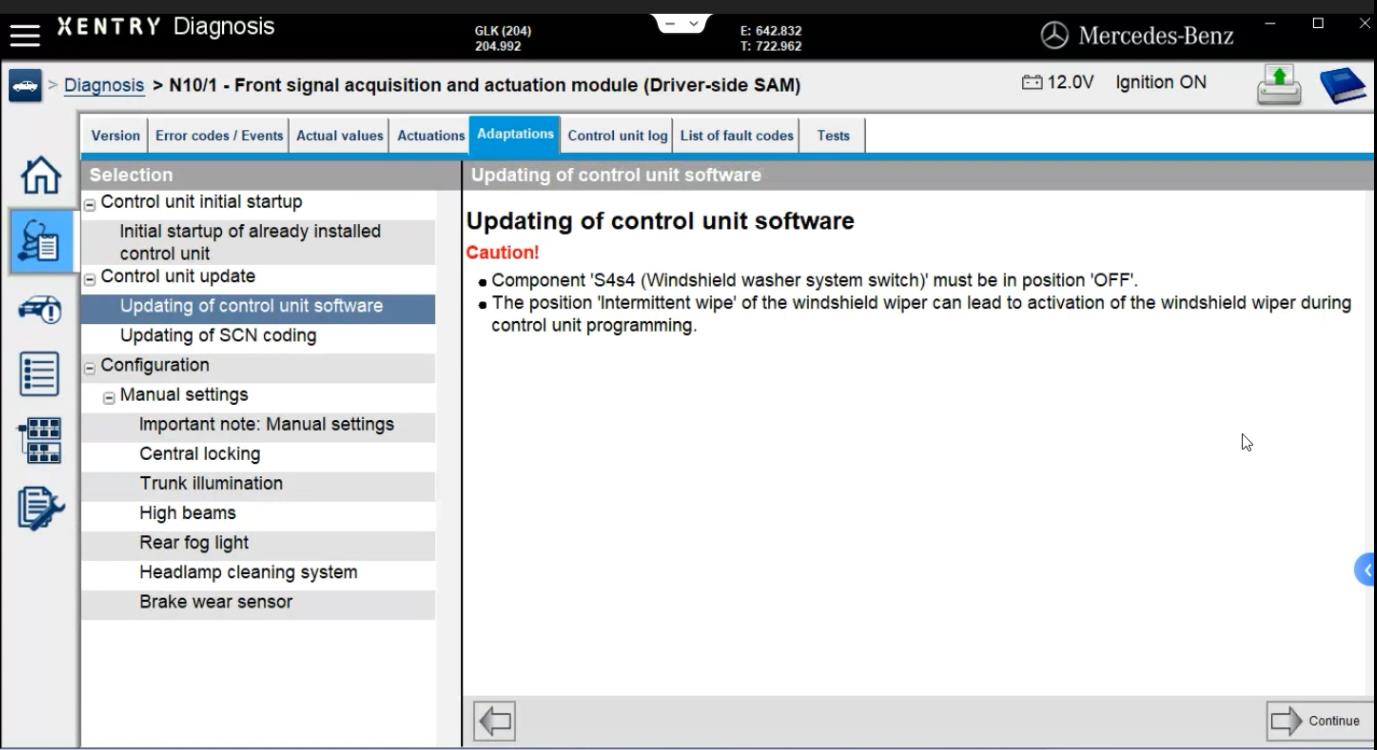The image size is (1377, 750).
Task: Open the notes and wrench sidebar icon
Action: point(40,509)
